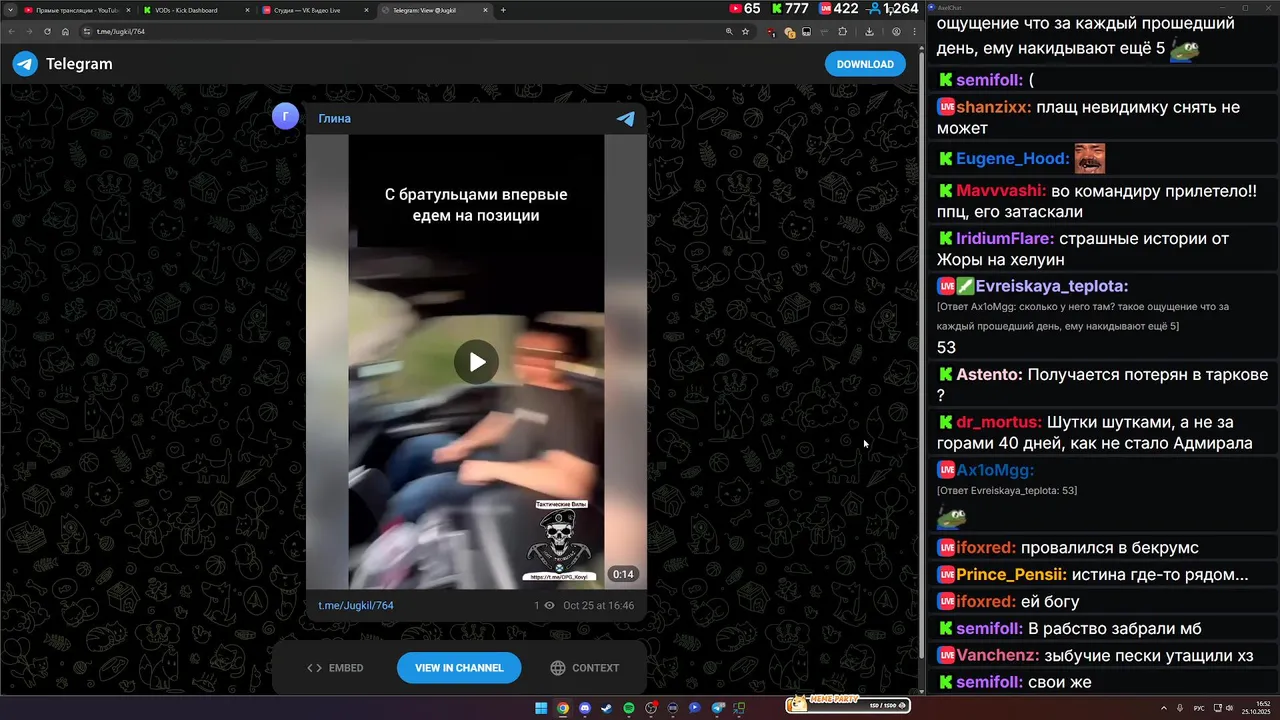Open the Глина channel avatar
Image resolution: width=1280 pixels, height=720 pixels.
click(x=285, y=116)
